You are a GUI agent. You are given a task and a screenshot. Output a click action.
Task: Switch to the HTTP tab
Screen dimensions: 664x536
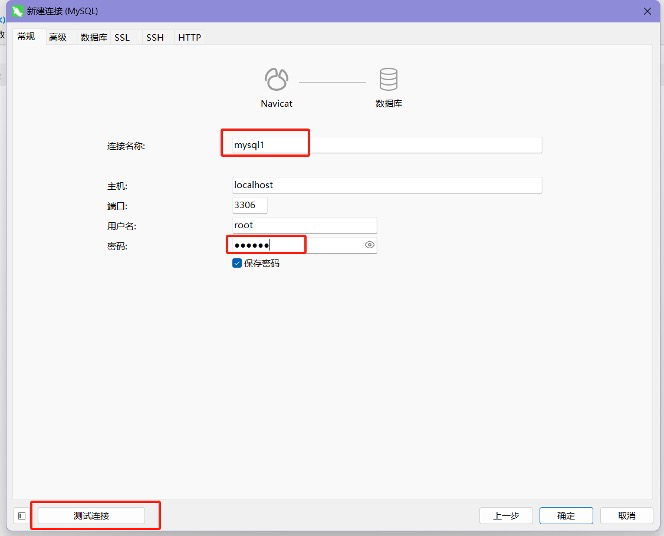189,37
